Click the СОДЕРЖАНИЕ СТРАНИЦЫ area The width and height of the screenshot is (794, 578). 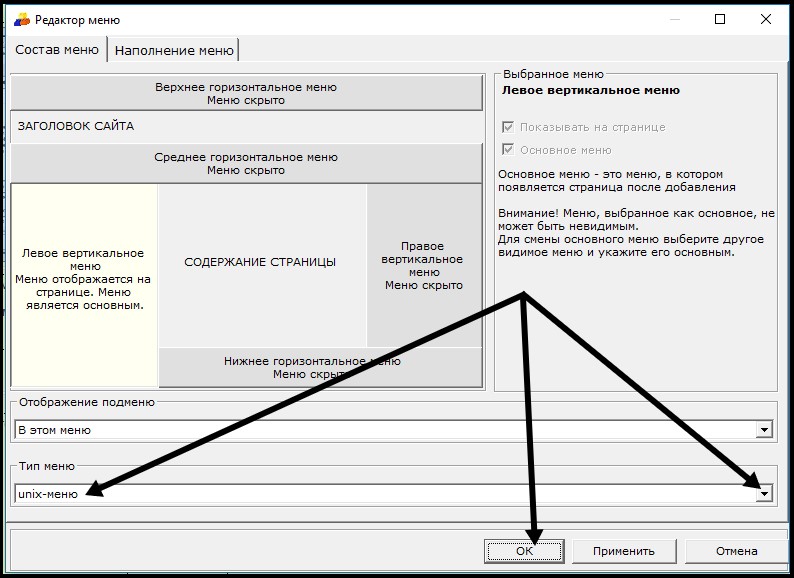click(x=260, y=262)
